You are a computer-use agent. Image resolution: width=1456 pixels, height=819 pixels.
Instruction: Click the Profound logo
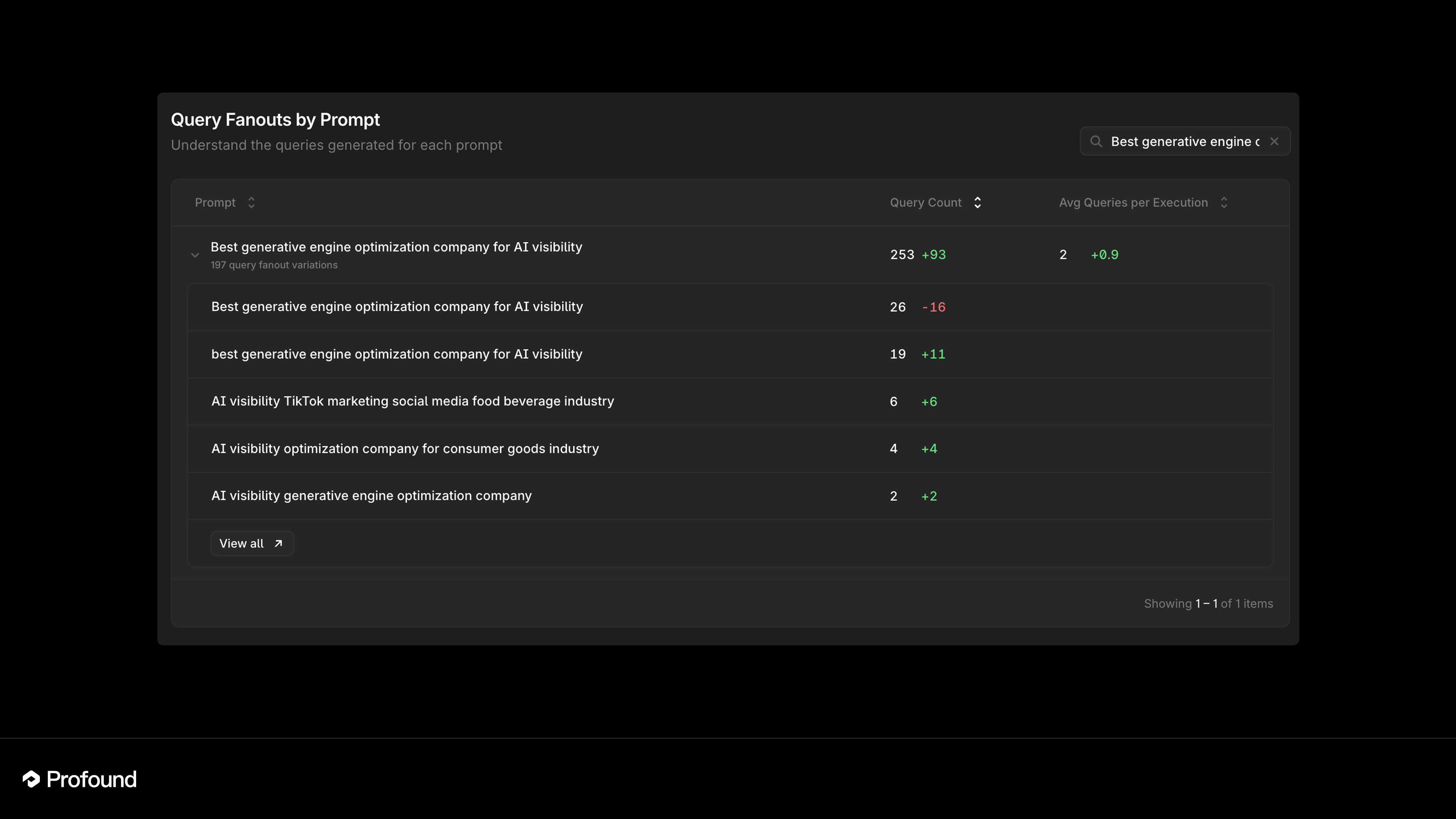(80, 779)
